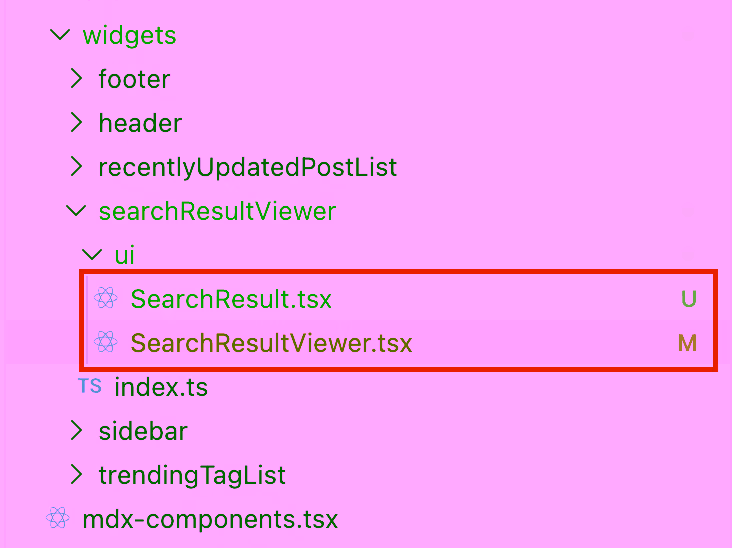The image size is (732, 548).
Task: Open the index.ts file
Action: (x=161, y=387)
